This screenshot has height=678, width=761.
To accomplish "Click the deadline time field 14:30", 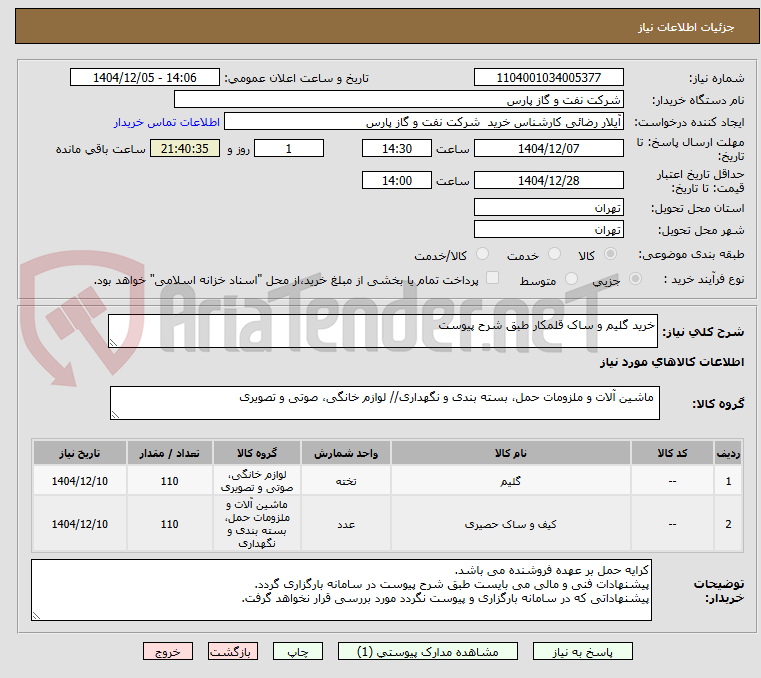I will pyautogui.click(x=397, y=148).
